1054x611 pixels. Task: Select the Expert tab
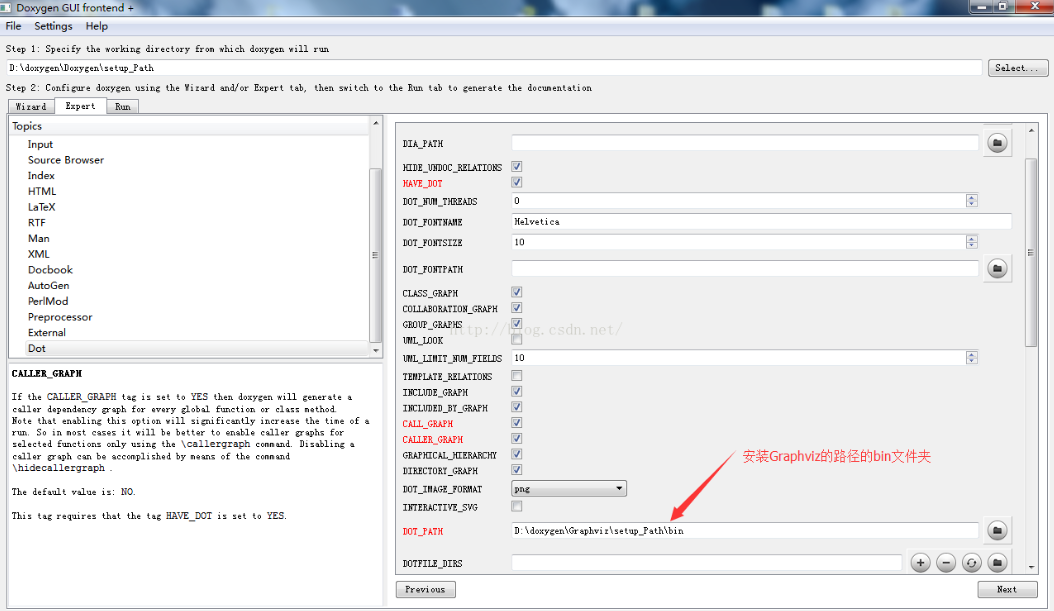(80, 106)
